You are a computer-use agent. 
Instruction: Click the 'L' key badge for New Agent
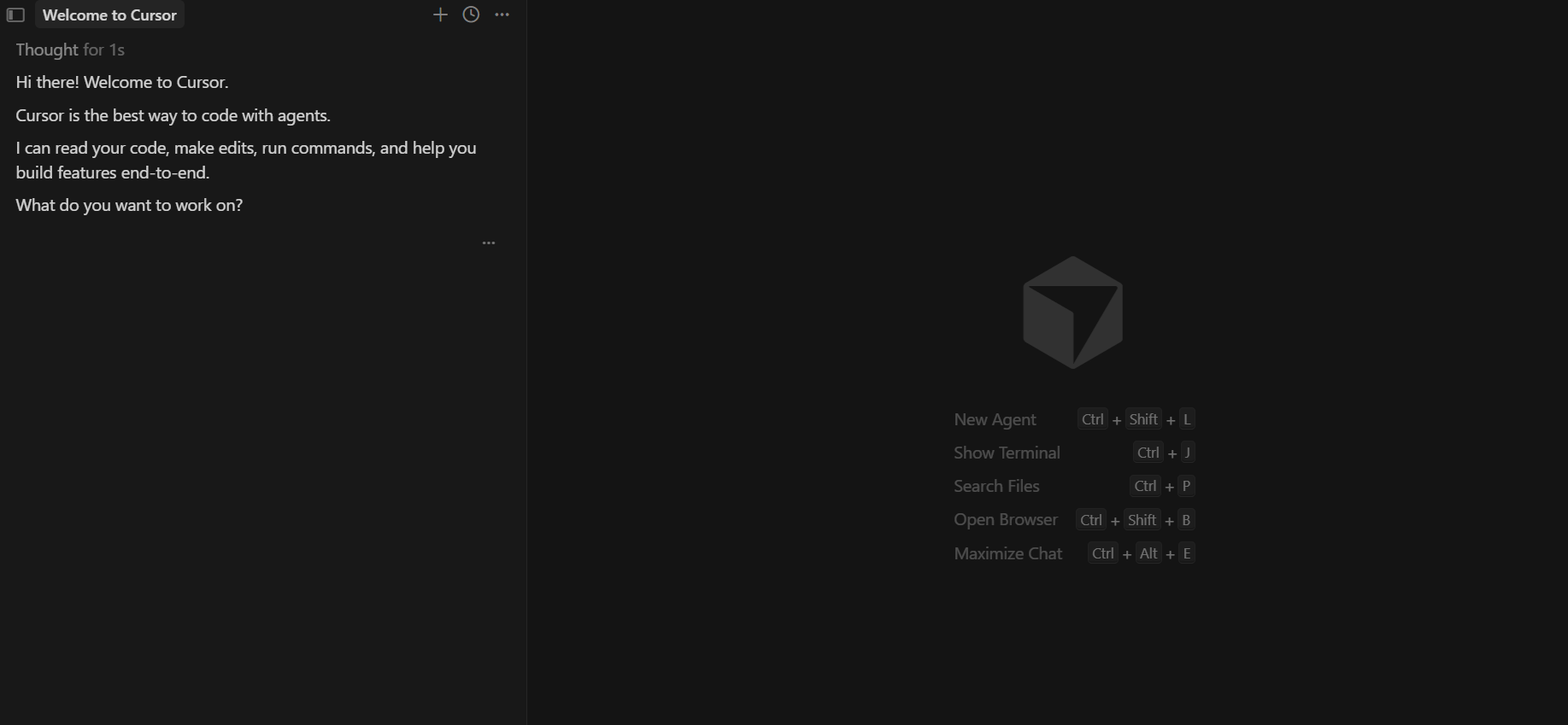[1186, 419]
